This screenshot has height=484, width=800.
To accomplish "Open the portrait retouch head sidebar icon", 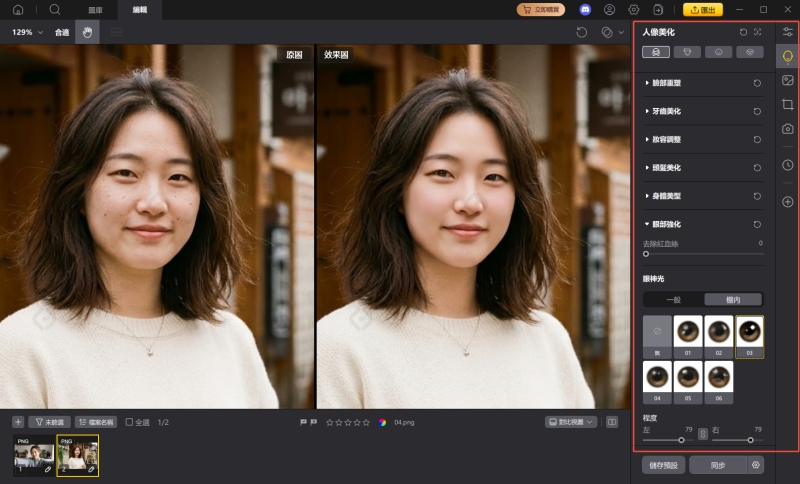I will coord(788,56).
